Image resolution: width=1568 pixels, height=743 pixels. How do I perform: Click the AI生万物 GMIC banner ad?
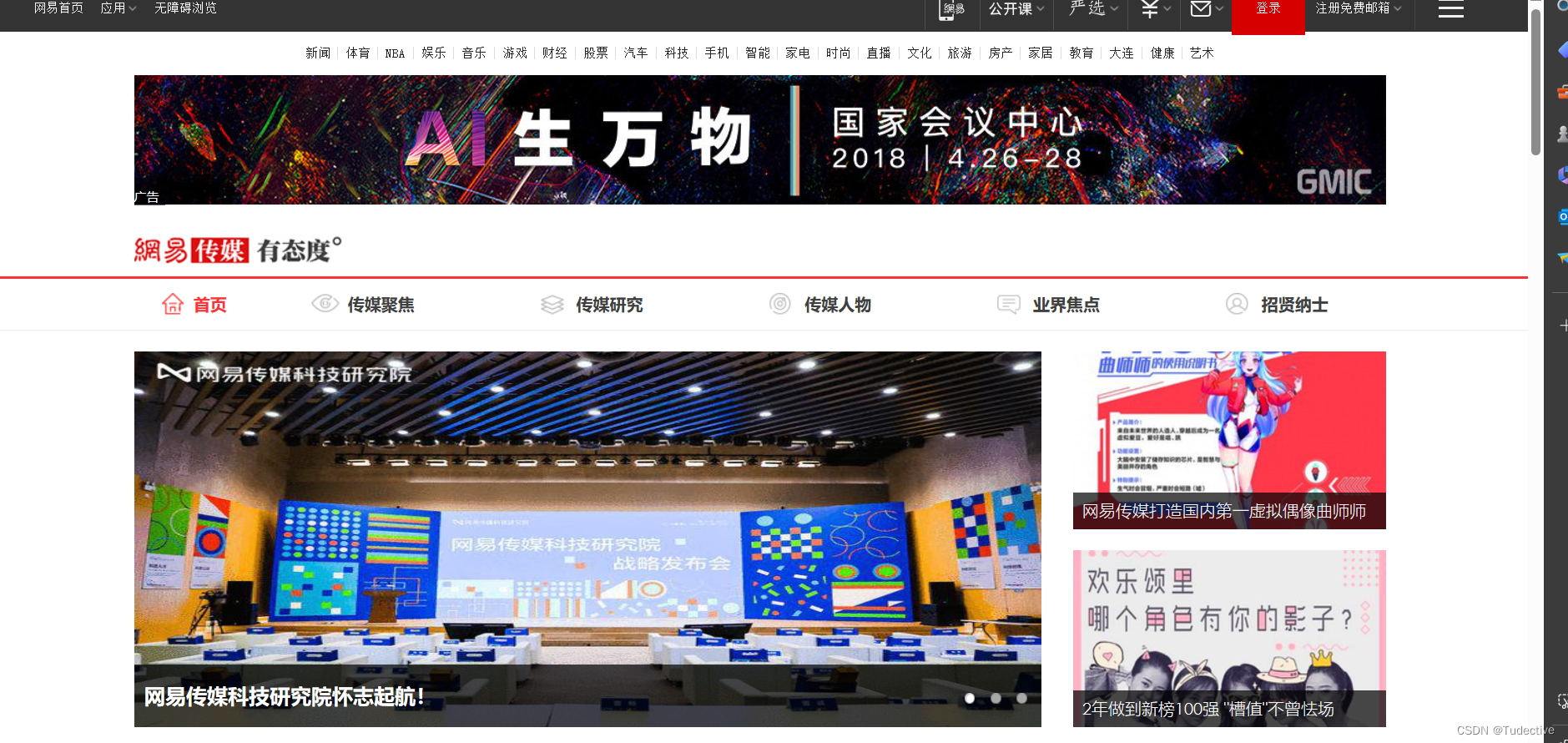(760, 139)
